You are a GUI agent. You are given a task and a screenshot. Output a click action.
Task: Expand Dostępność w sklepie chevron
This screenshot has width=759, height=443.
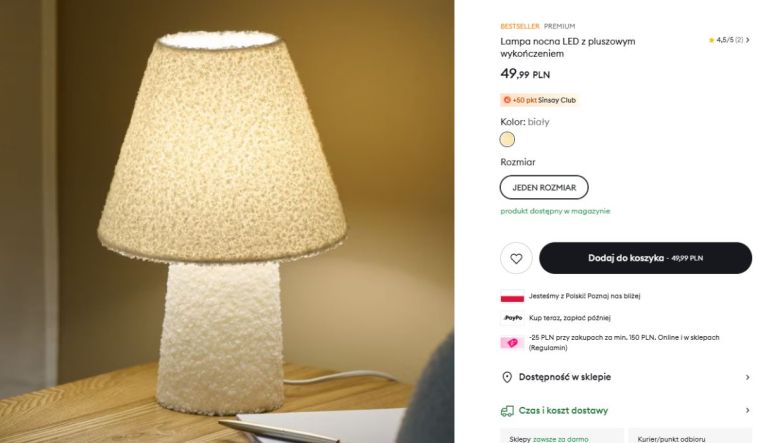(747, 377)
